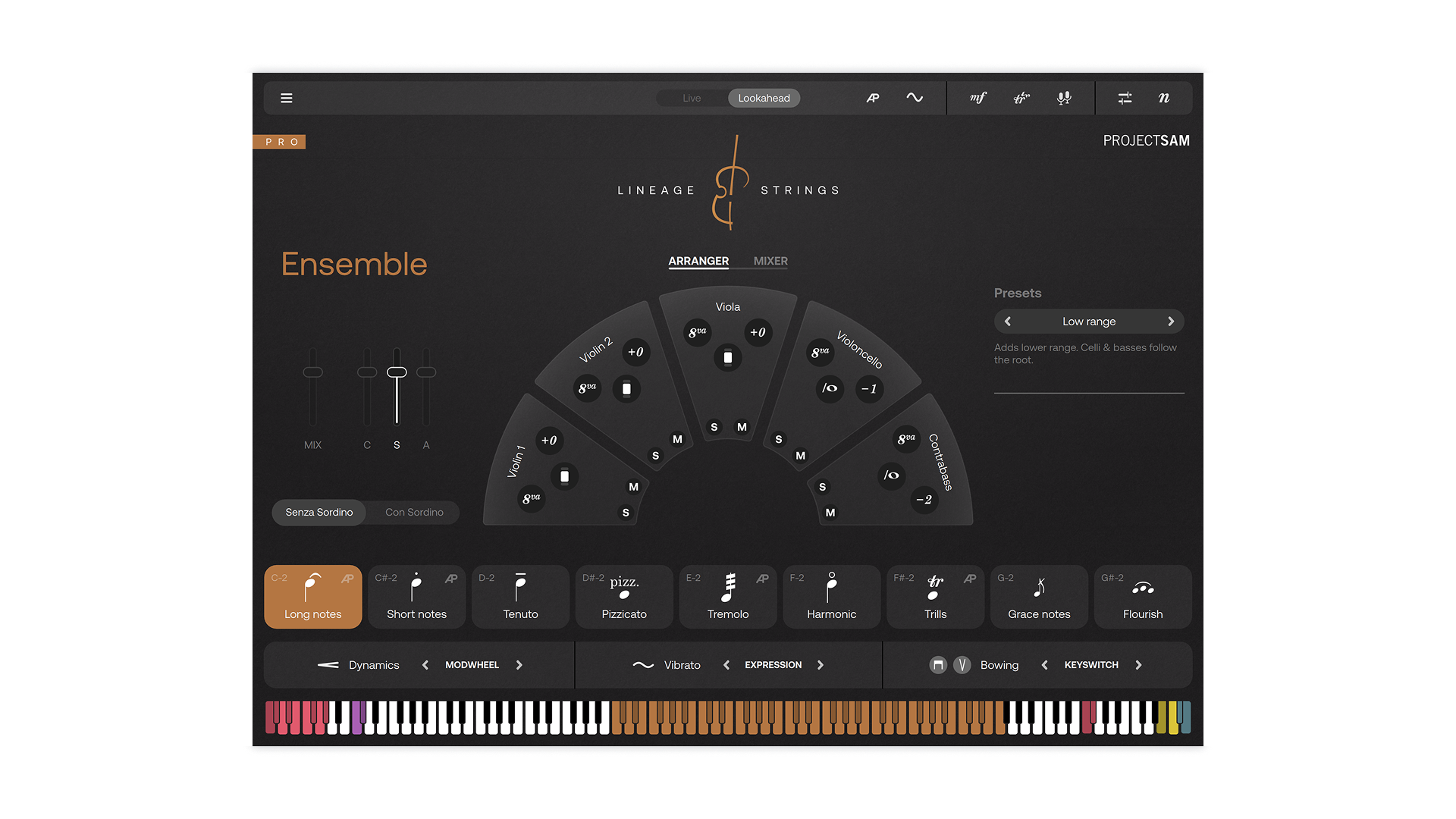Click Contrabass root-follow icon
This screenshot has height=819, width=1456.
click(891, 475)
